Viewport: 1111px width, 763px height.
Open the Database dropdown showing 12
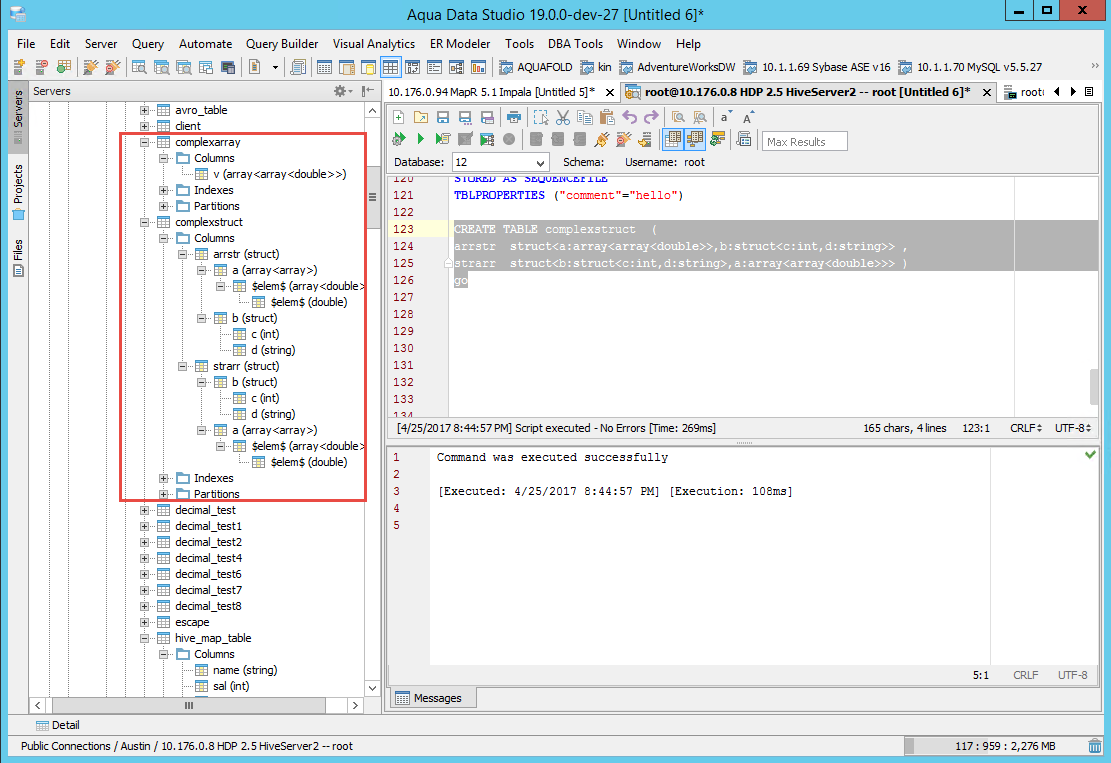click(x=500, y=162)
